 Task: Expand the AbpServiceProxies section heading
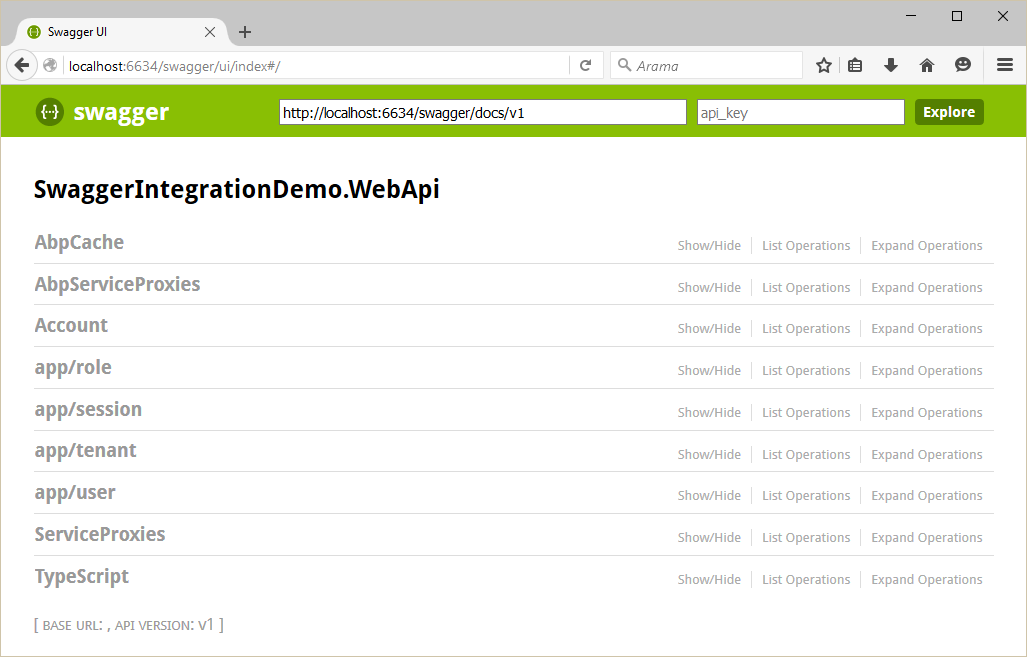[117, 284]
